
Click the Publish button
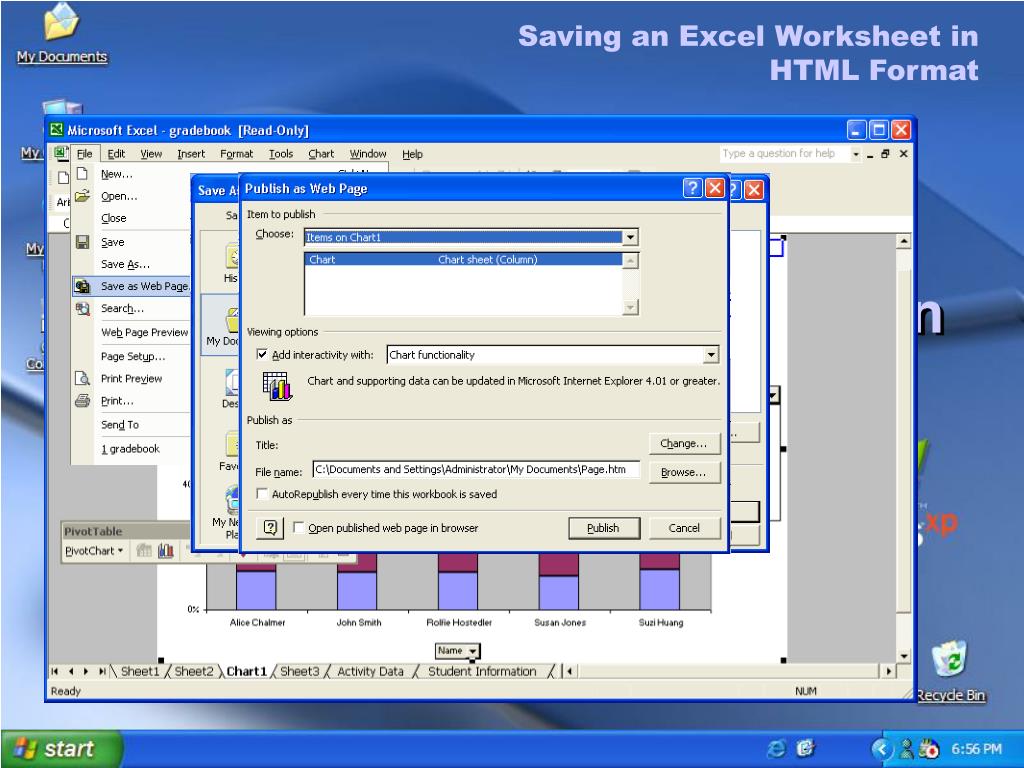(603, 528)
